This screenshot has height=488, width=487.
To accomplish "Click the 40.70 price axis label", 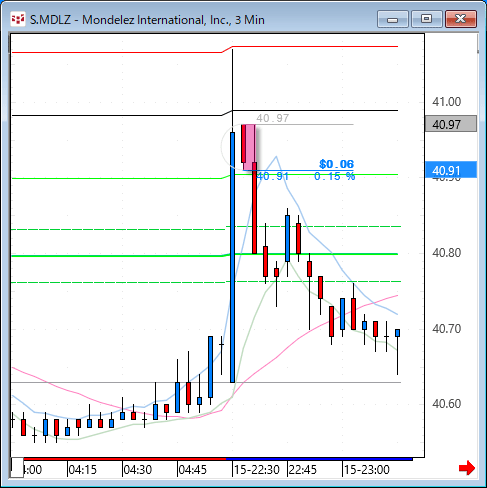I will (446, 329).
